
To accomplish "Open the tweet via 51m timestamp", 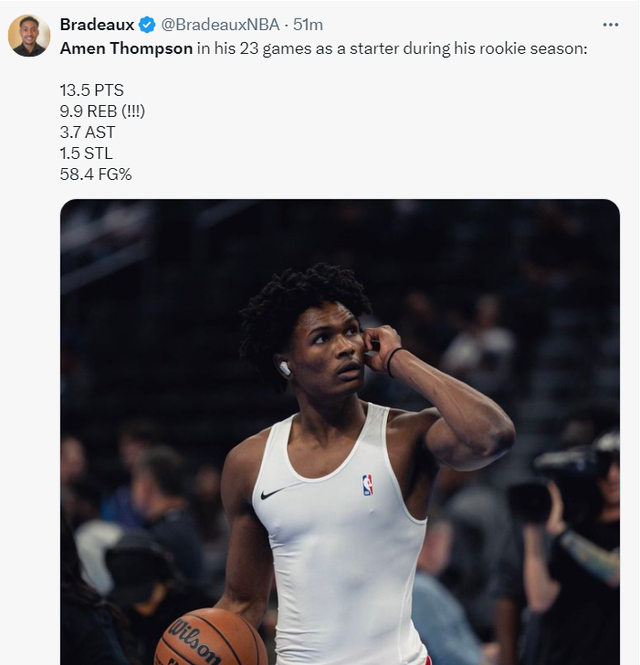I will click(x=307, y=25).
